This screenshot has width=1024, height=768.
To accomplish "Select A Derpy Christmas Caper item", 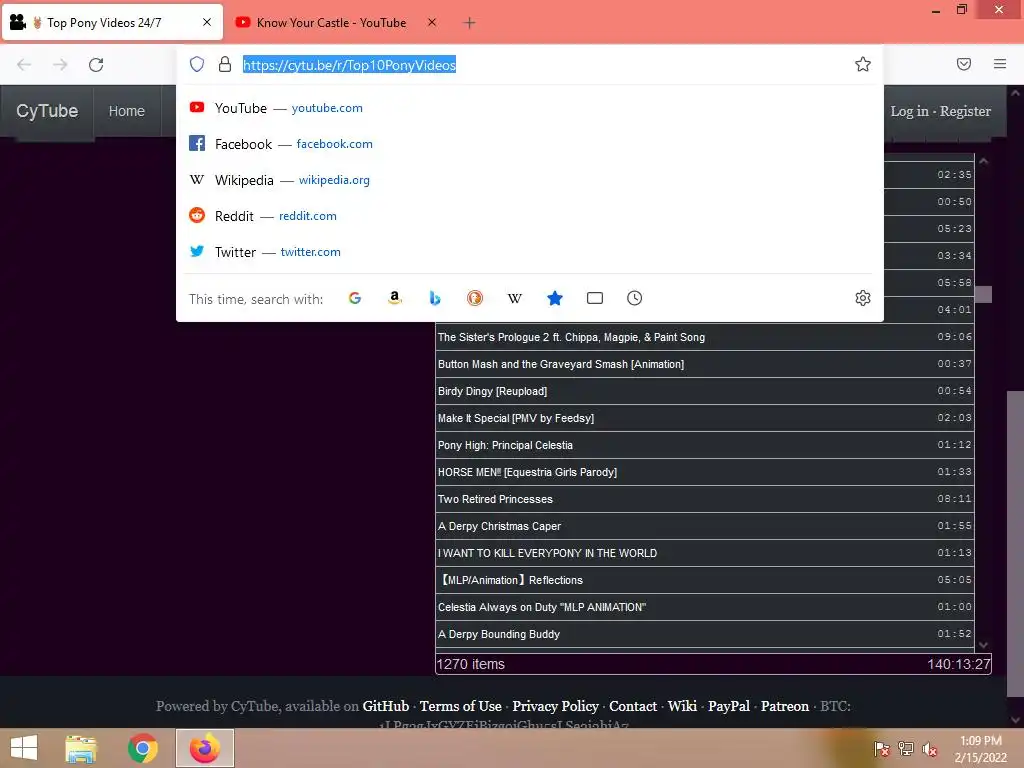I will coord(705,526).
